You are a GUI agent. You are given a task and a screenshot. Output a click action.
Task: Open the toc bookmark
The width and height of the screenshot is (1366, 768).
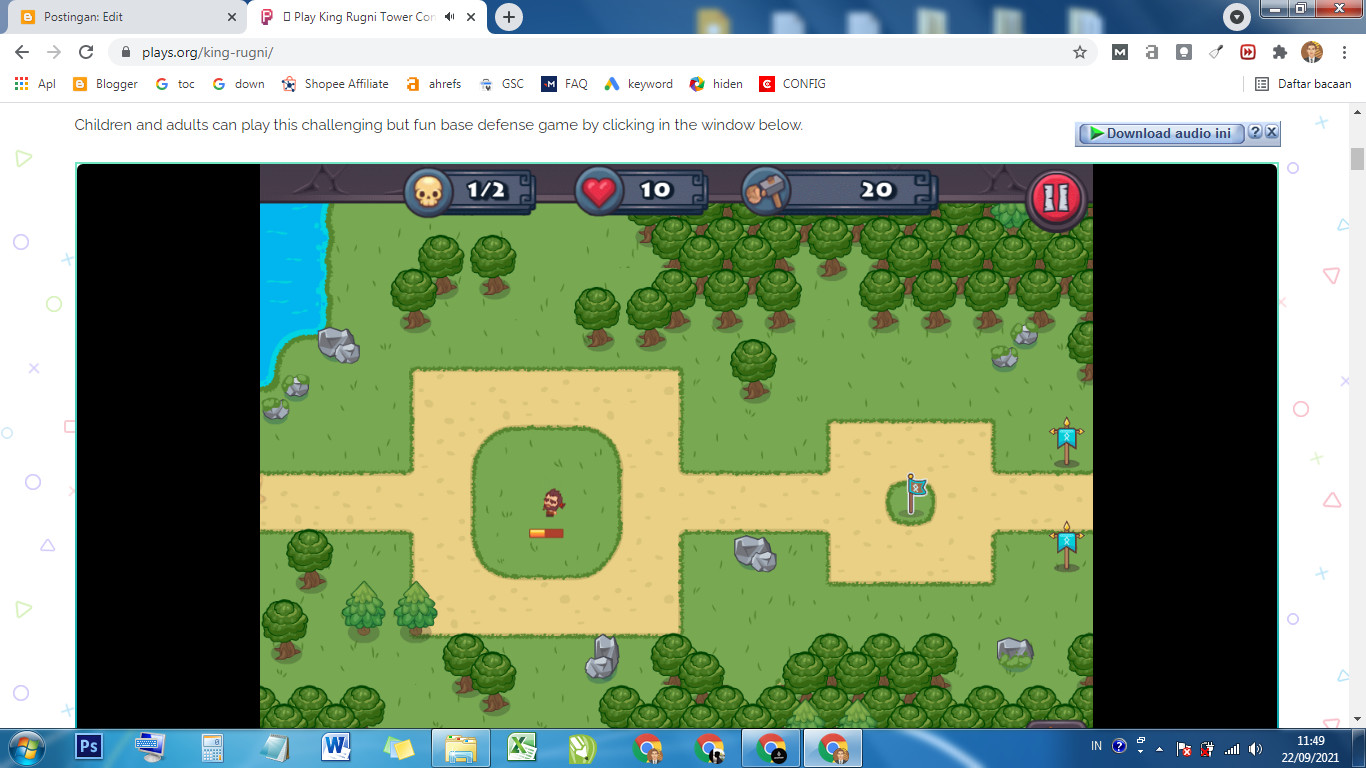pyautogui.click(x=176, y=84)
